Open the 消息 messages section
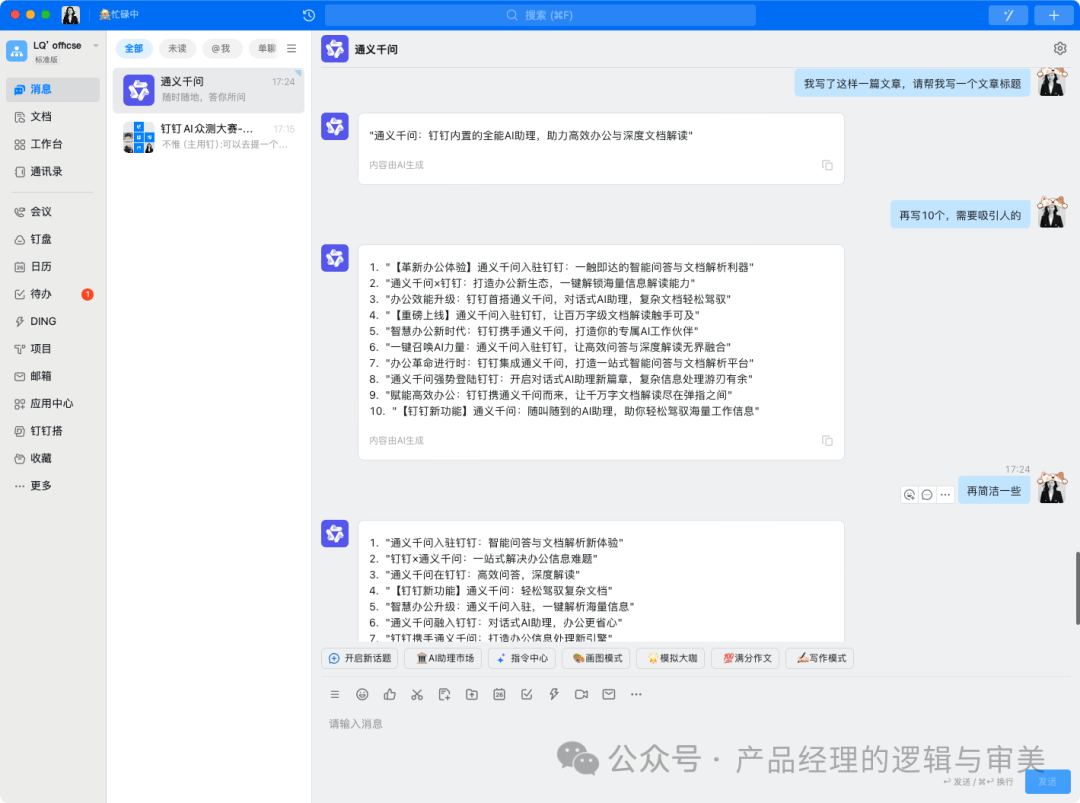 click(x=53, y=90)
